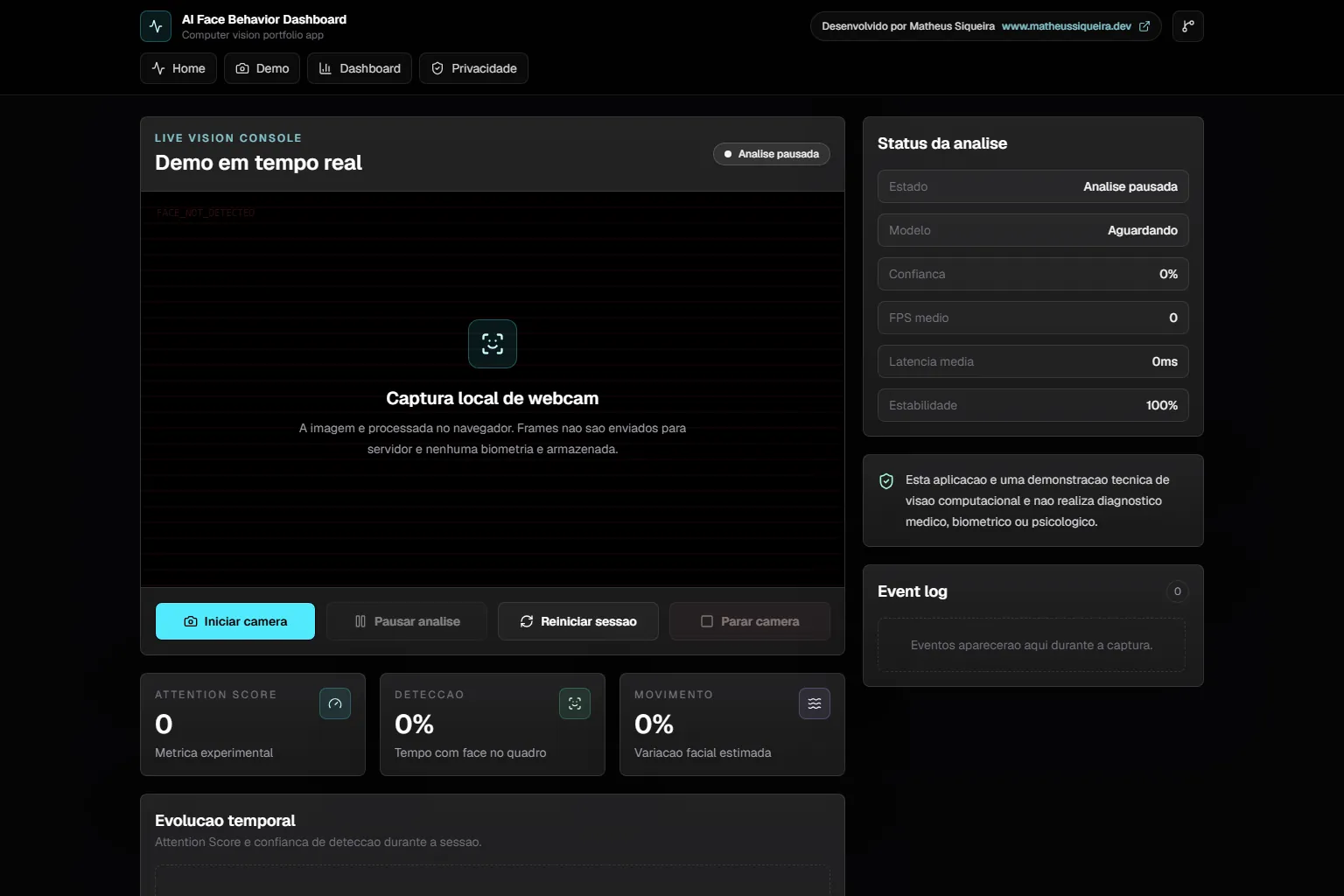Click the external link icon beside matheussiqueira.dev
The height and width of the screenshot is (896, 1344).
pos(1144,26)
